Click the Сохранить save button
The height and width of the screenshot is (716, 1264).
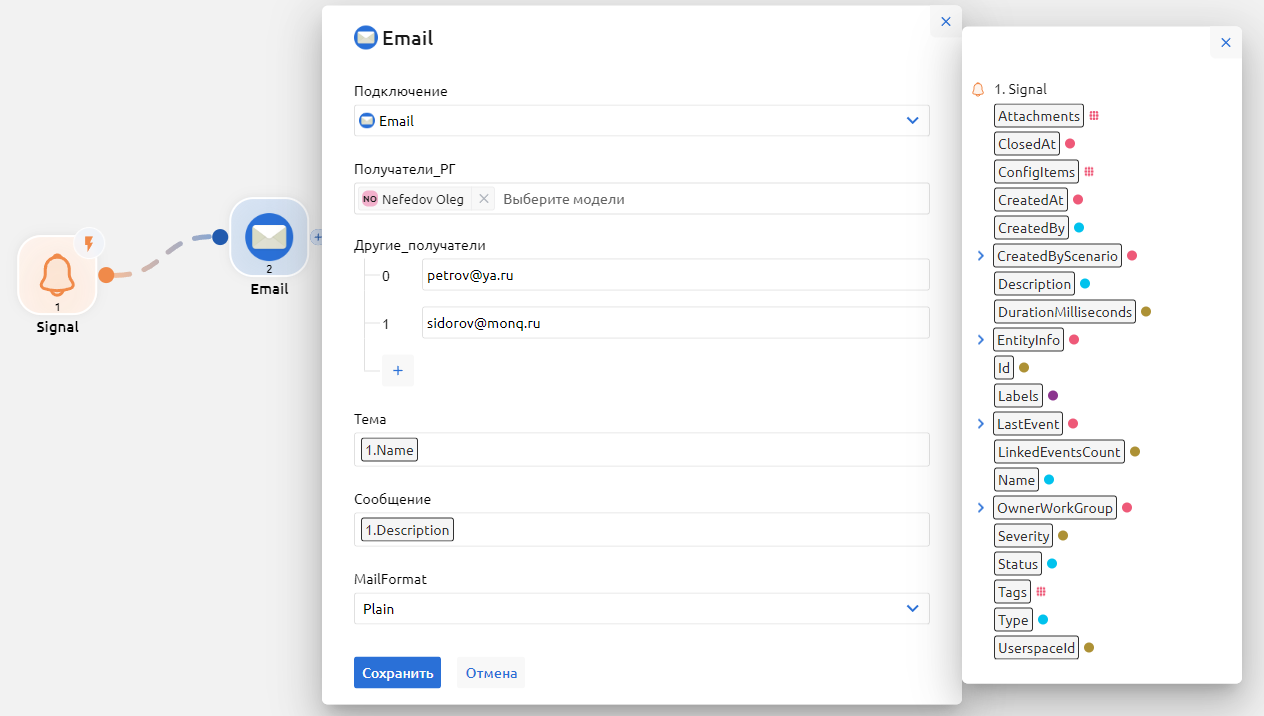tap(397, 673)
